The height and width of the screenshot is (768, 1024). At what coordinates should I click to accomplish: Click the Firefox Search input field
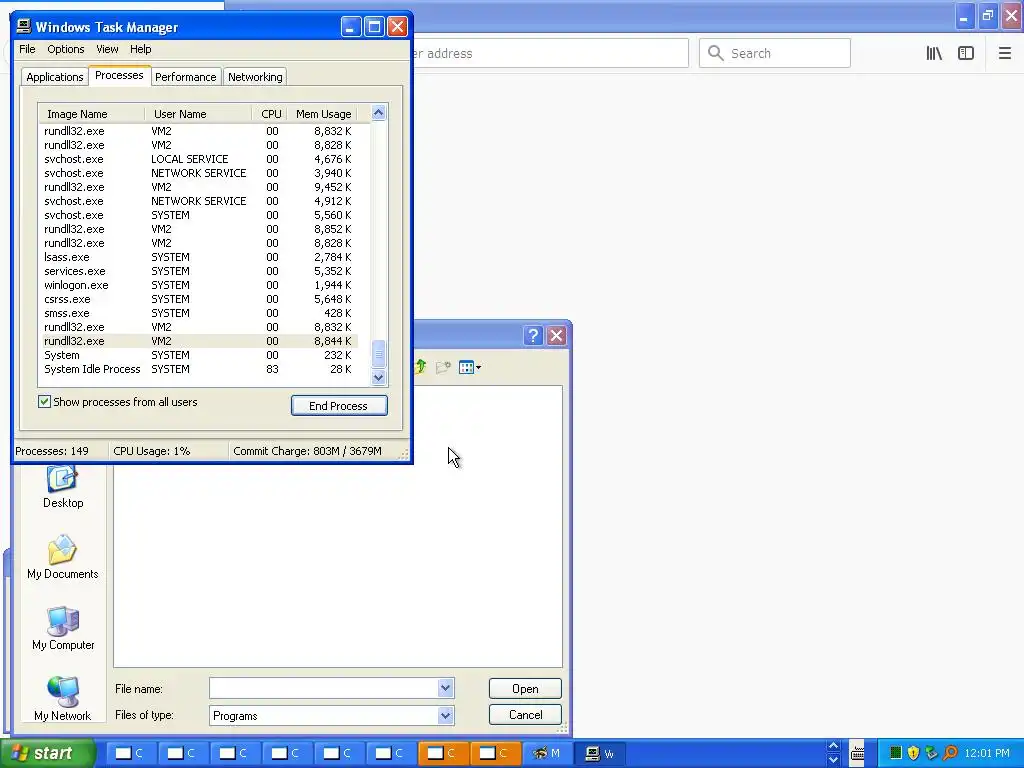775,53
